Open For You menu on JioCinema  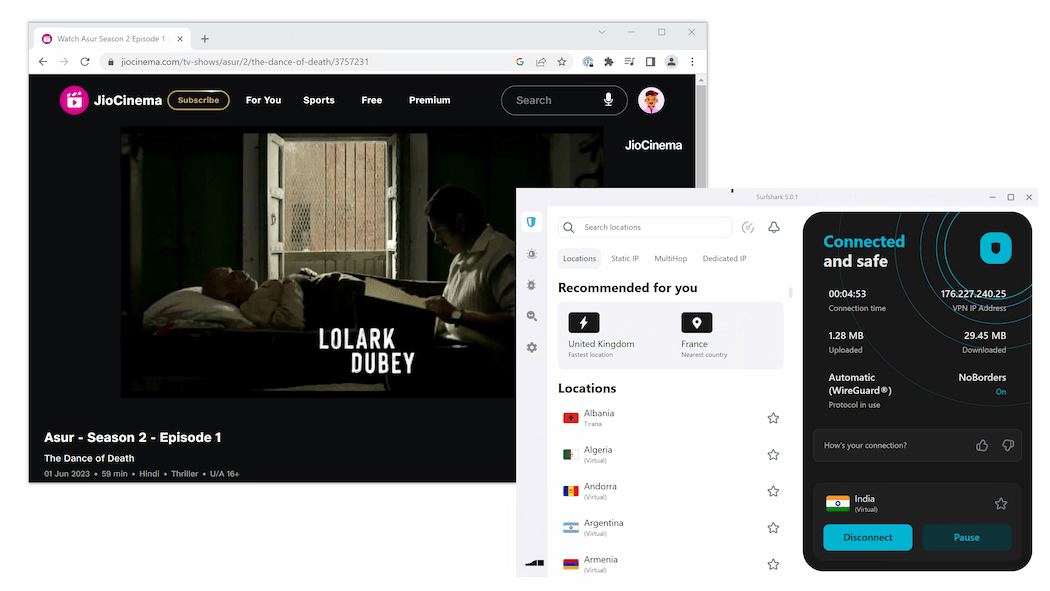point(263,100)
